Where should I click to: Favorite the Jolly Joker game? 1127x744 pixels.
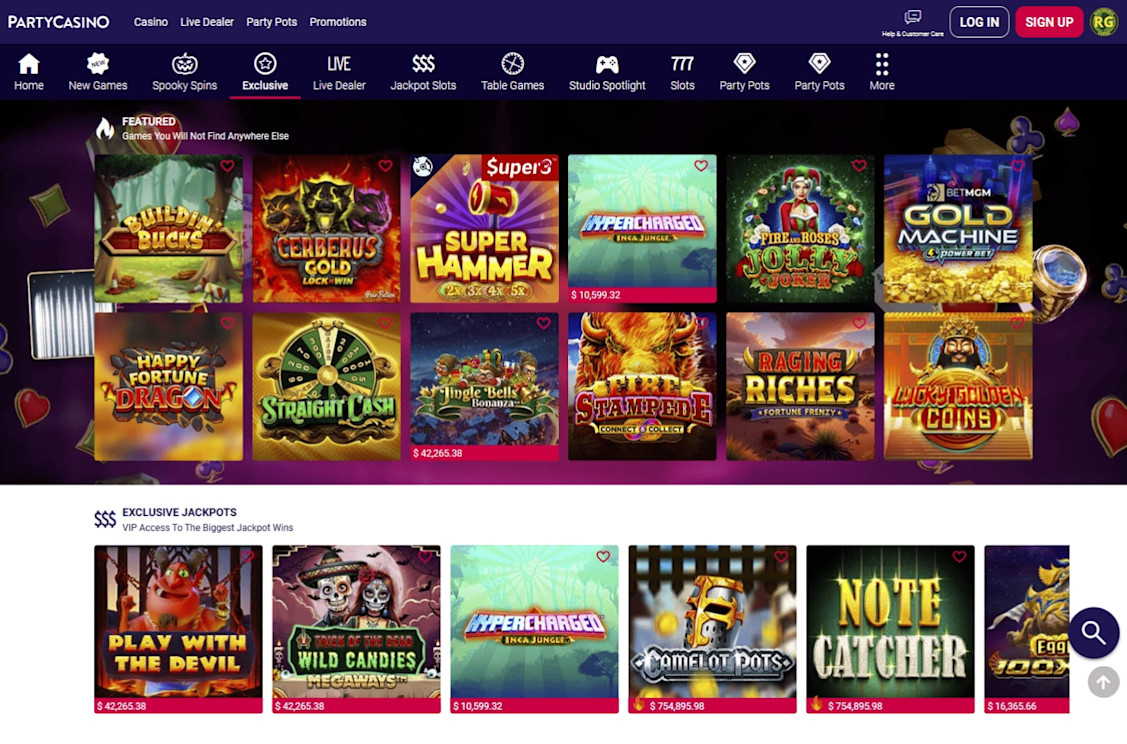859,166
